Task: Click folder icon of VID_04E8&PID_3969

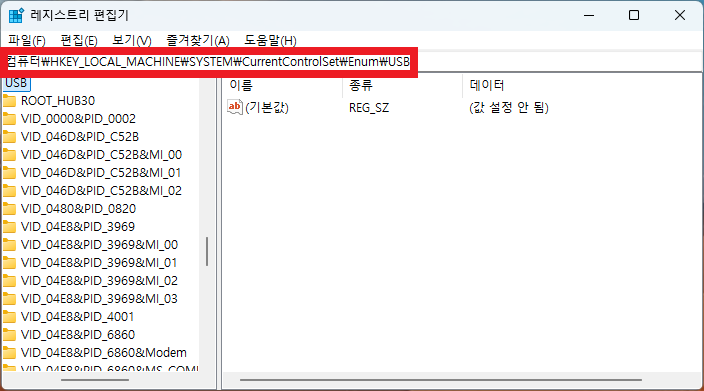Action: pos(9,226)
